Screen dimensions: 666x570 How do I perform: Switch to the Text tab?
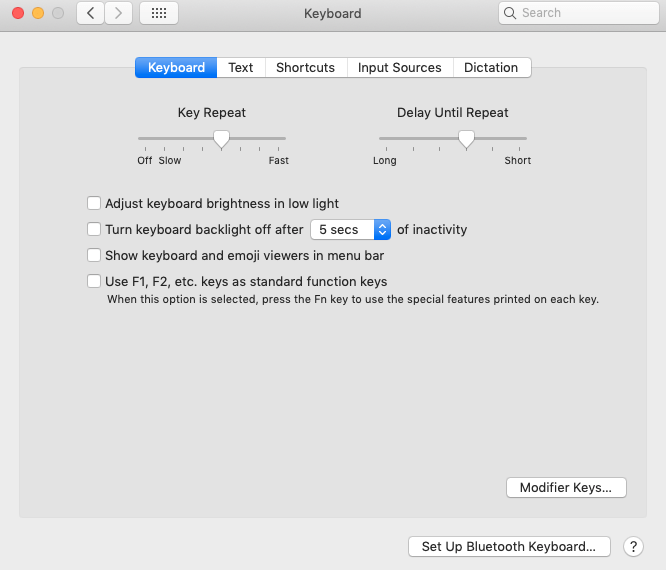coord(241,67)
